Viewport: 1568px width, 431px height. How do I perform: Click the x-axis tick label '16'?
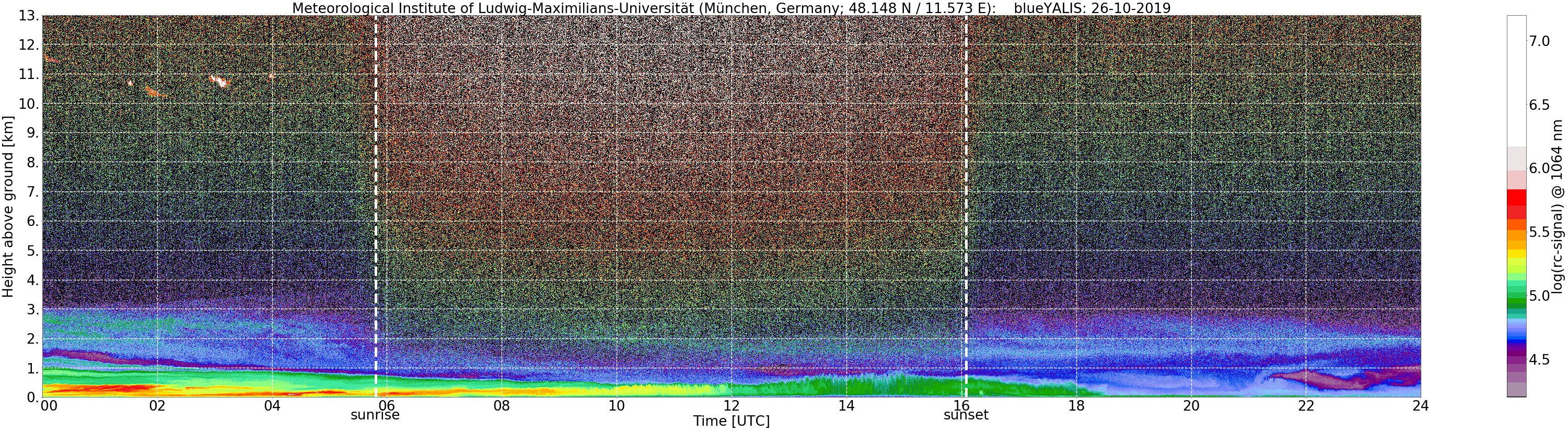tap(961, 406)
